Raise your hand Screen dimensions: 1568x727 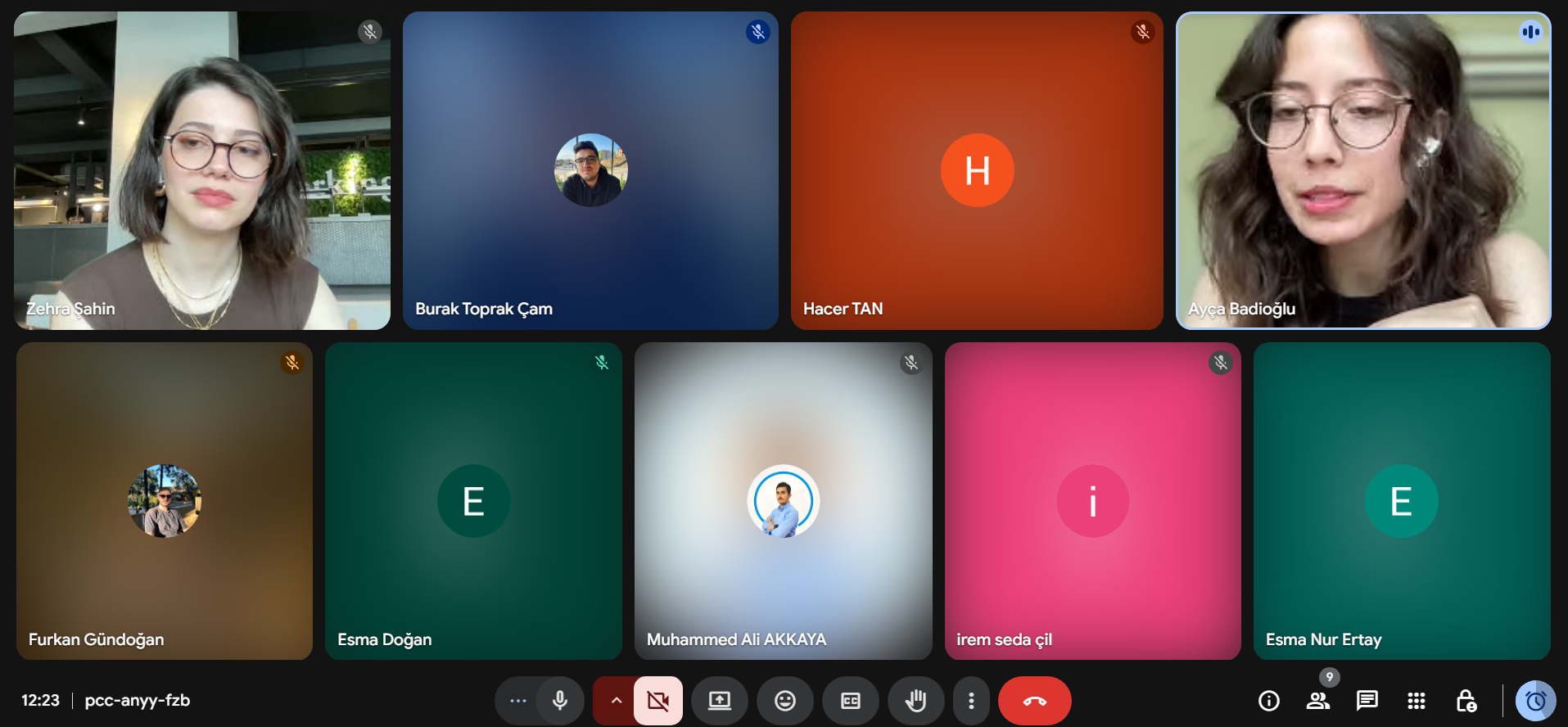(x=915, y=701)
